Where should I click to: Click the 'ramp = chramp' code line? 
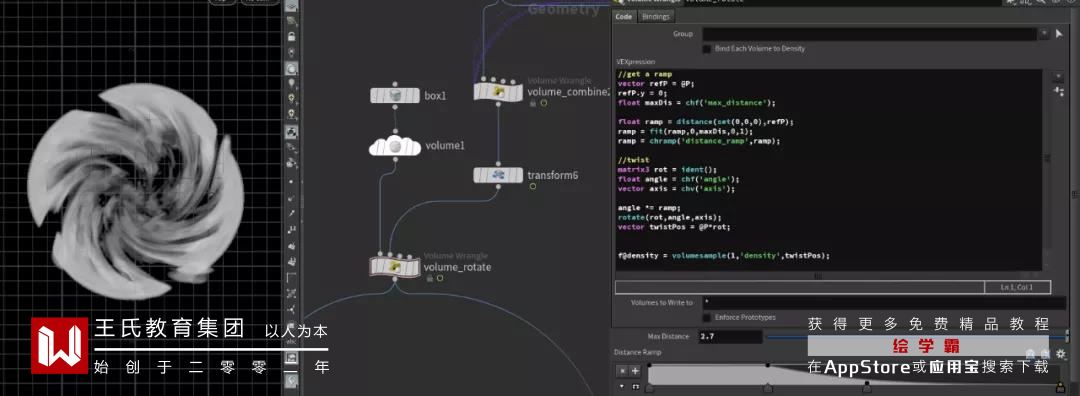699,140
